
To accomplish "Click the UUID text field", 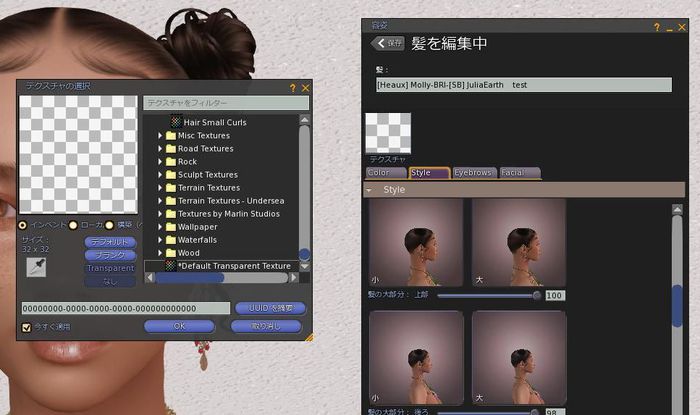I will (126, 308).
